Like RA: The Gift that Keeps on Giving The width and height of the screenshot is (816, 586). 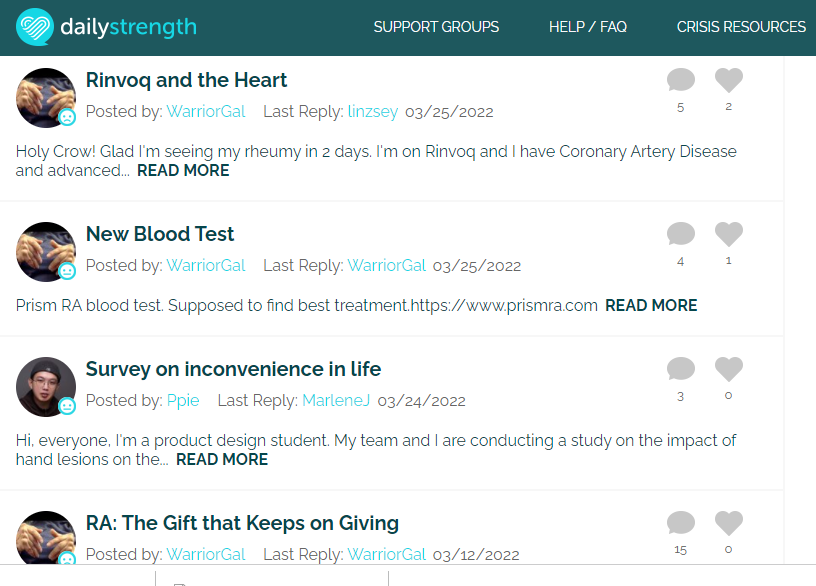point(729,524)
